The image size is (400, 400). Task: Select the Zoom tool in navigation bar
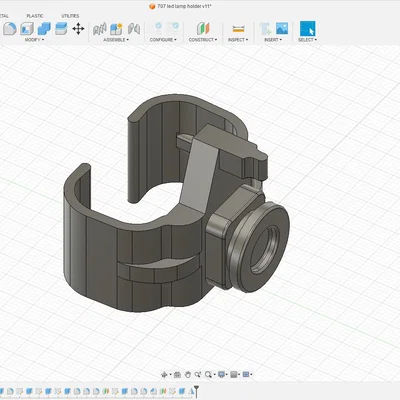point(198,375)
